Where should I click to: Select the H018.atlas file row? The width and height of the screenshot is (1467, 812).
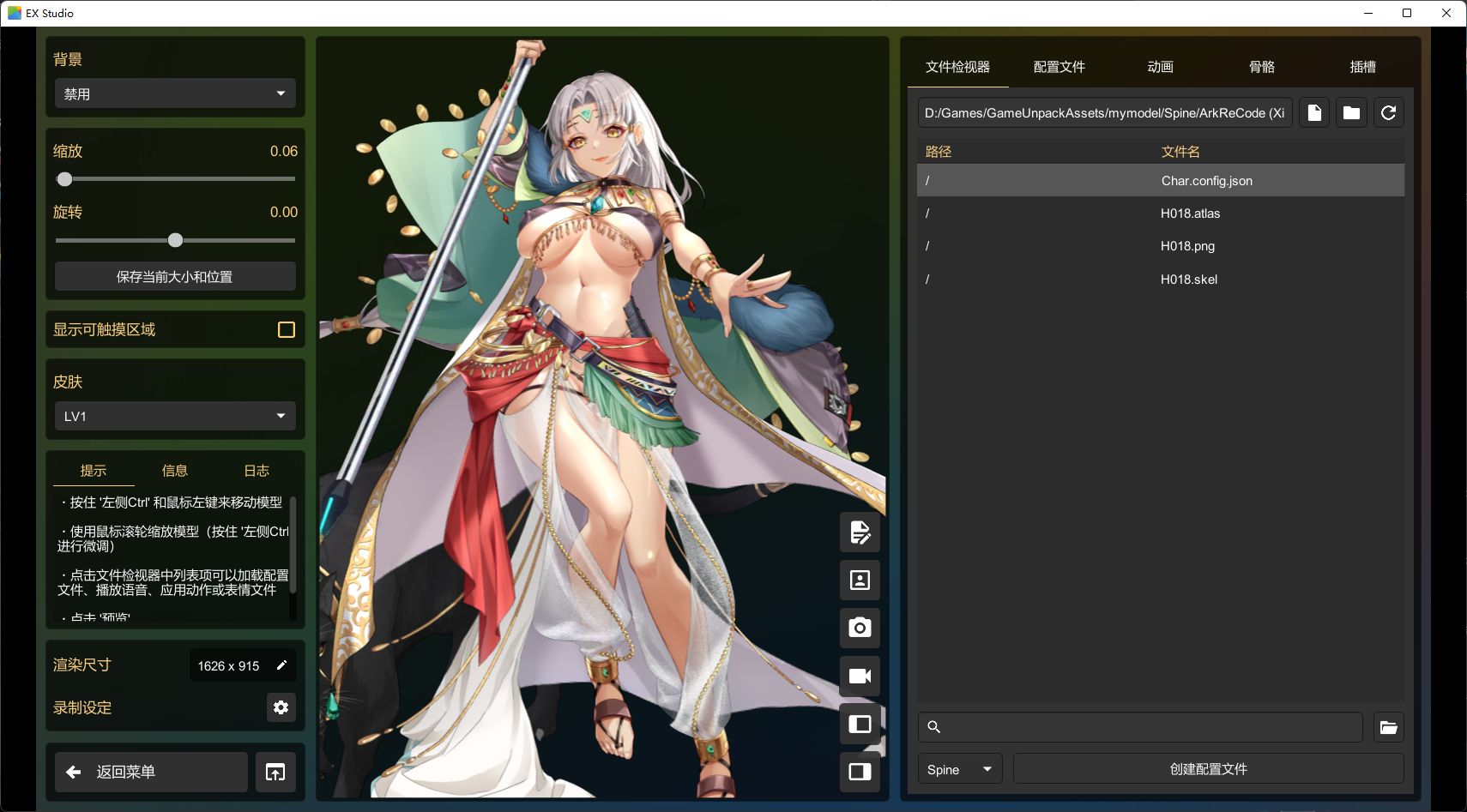[x=1161, y=214]
